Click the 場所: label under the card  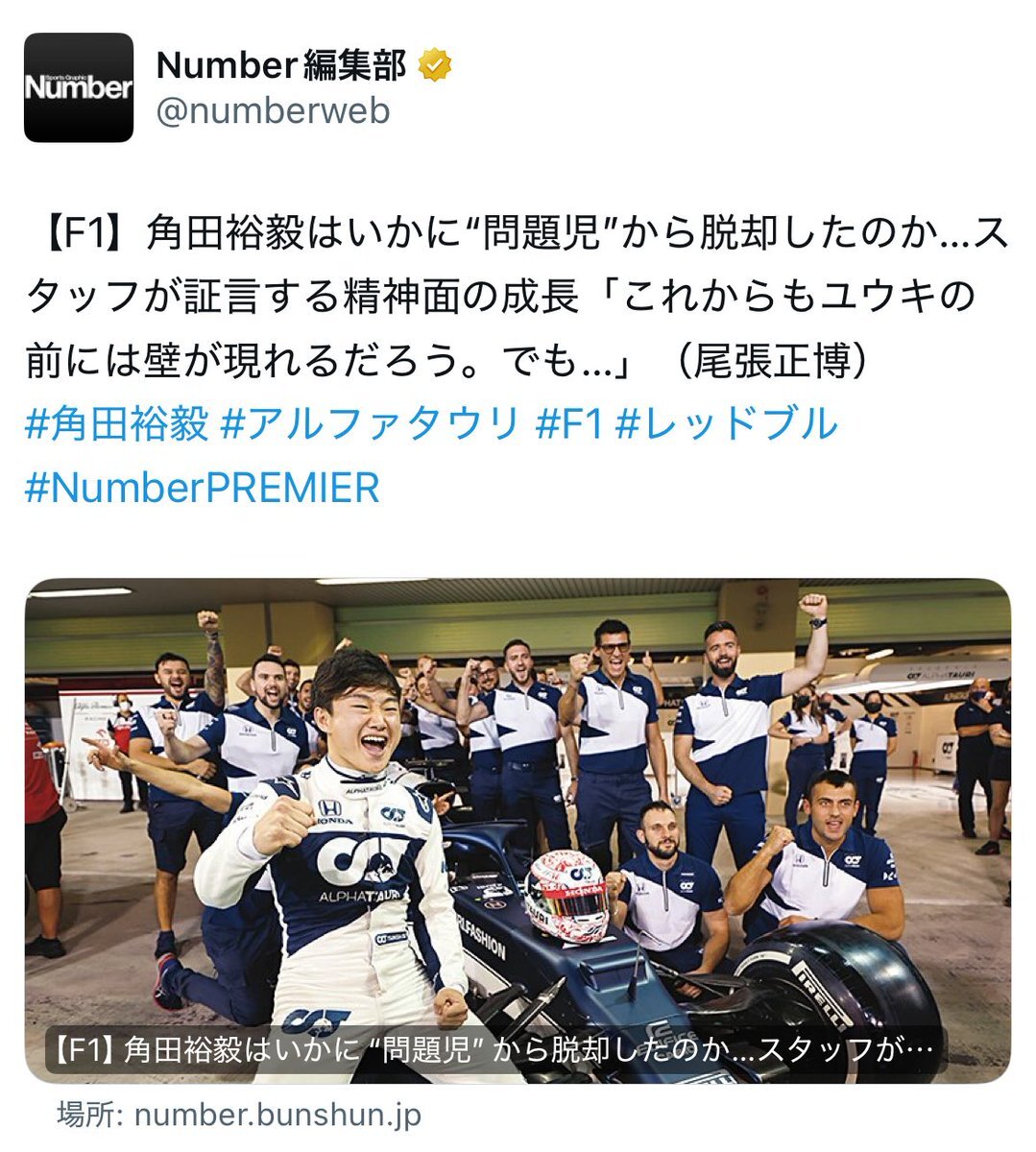click(91, 1116)
